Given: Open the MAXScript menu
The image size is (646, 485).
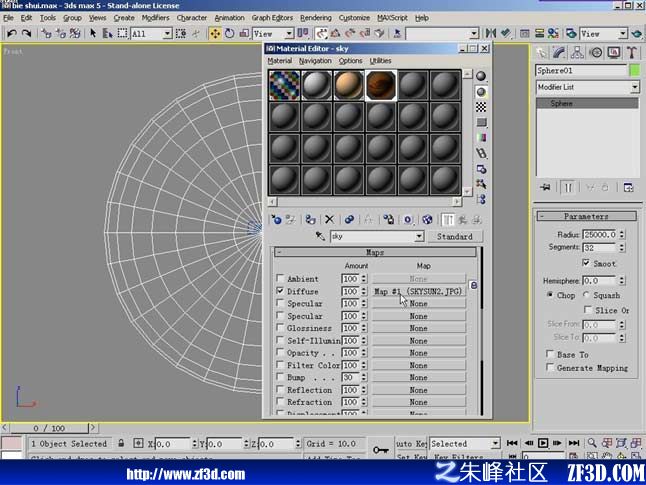Looking at the screenshot, I should tap(392, 18).
